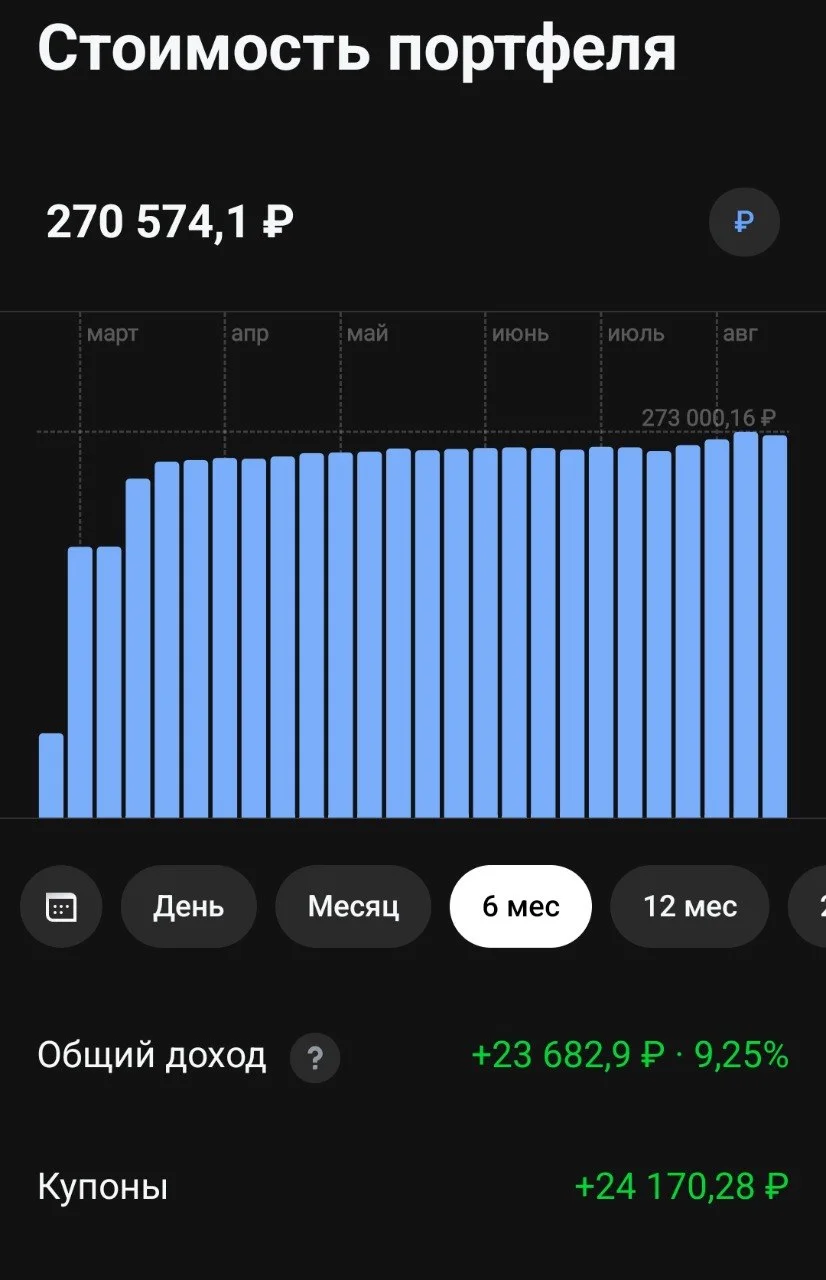Switch to 12 мес period
The image size is (826, 1280).
[690, 907]
